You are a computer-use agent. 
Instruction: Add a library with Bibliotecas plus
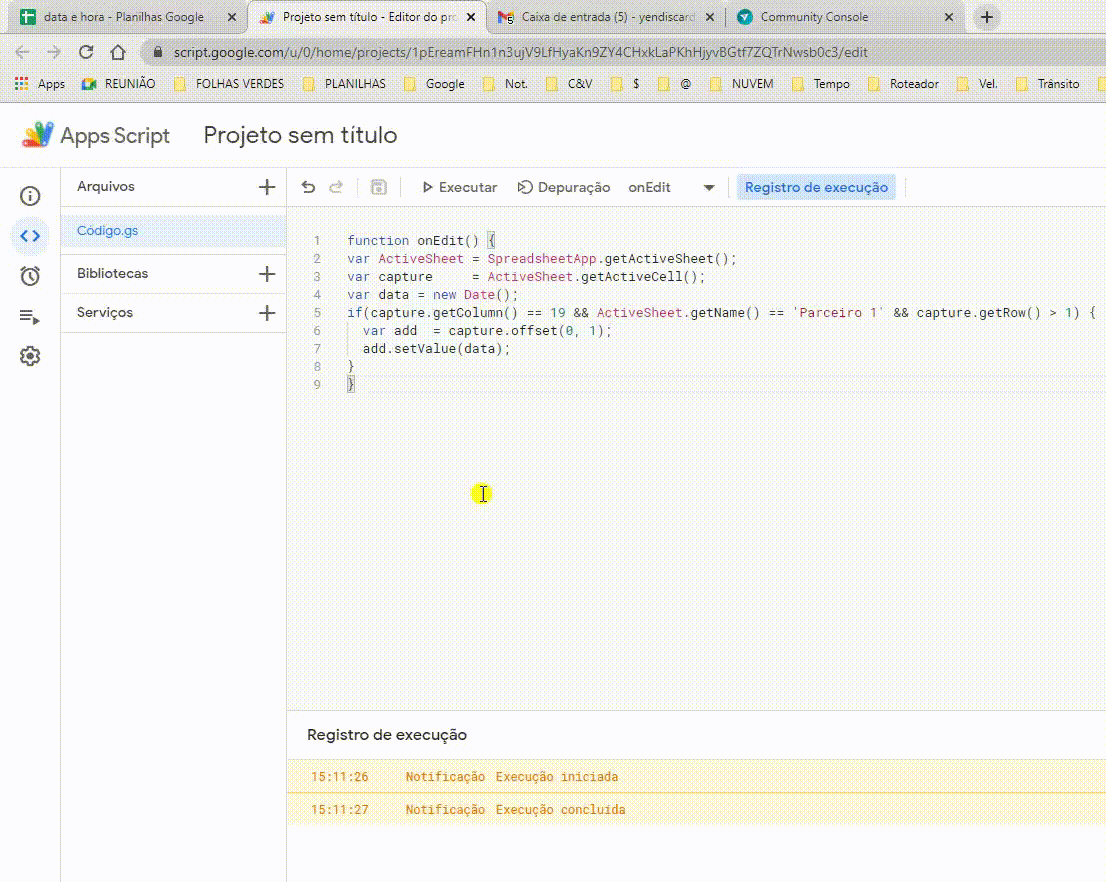(x=267, y=274)
